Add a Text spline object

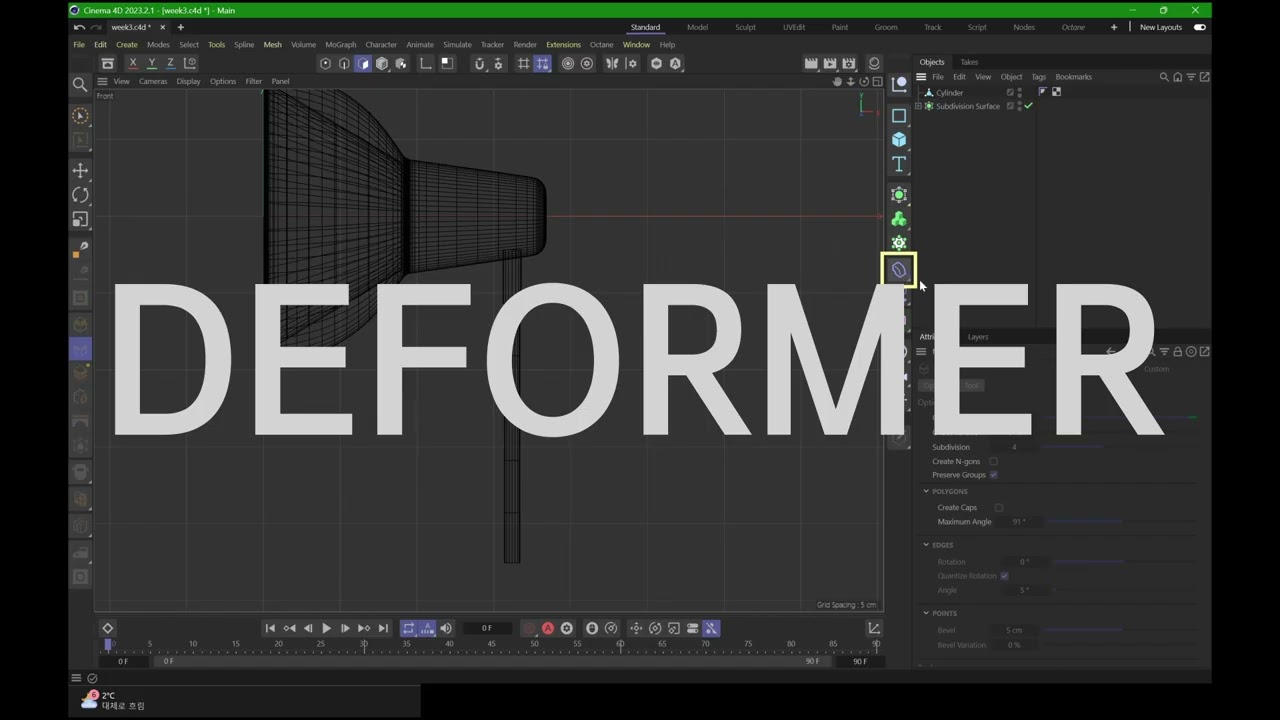pyautogui.click(x=899, y=164)
